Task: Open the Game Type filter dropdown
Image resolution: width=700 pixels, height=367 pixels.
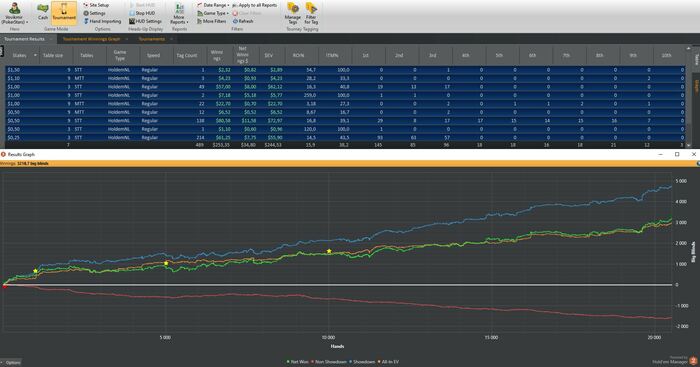Action: click(213, 13)
